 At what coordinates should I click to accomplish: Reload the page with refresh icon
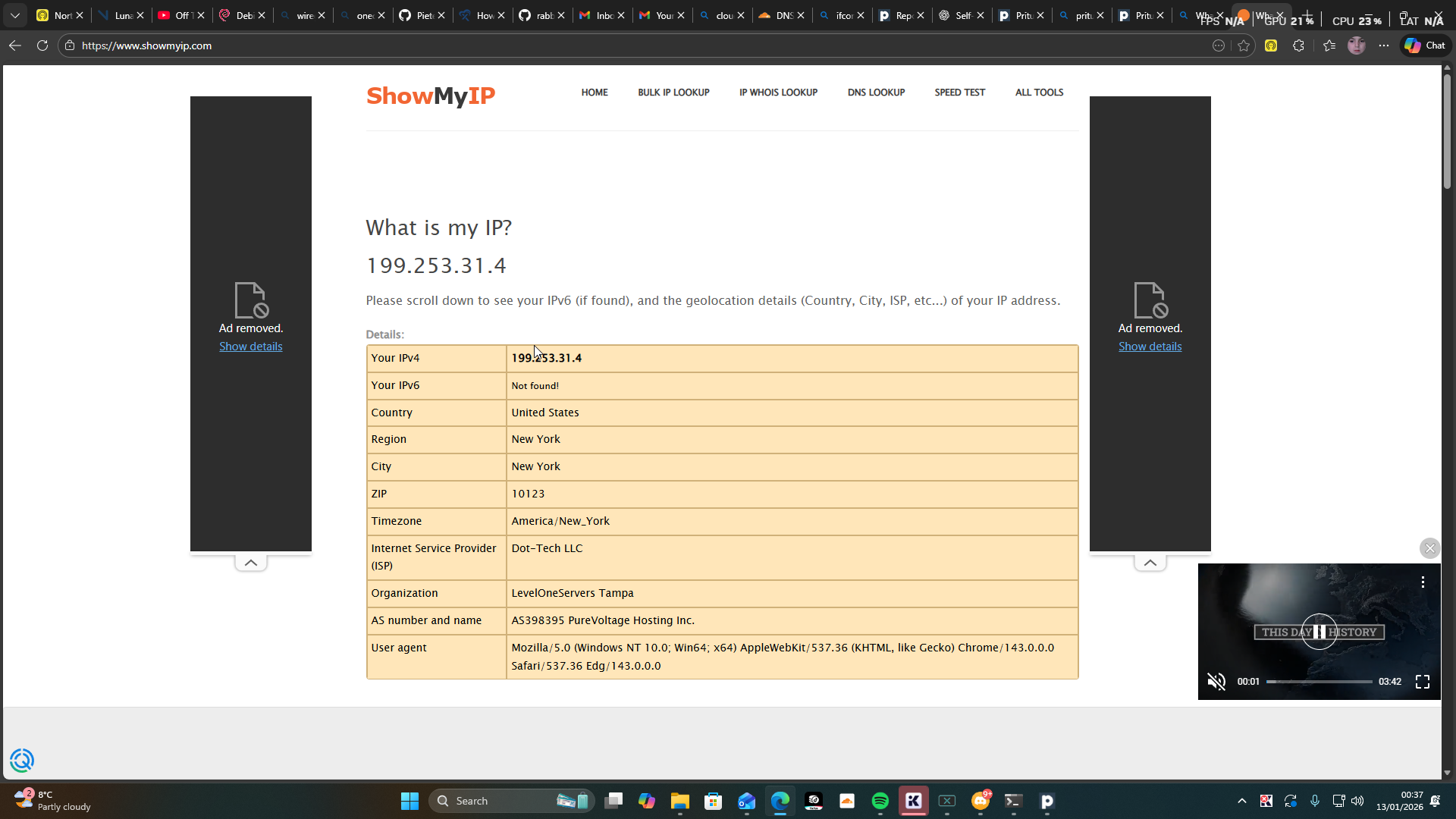tap(42, 45)
